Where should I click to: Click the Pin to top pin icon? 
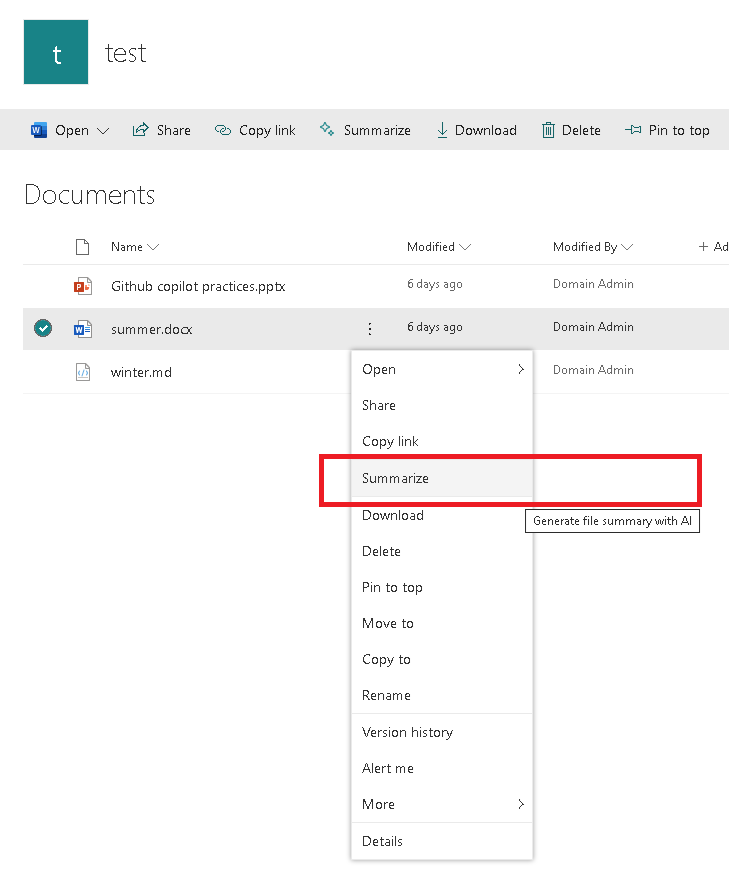pyautogui.click(x=633, y=130)
